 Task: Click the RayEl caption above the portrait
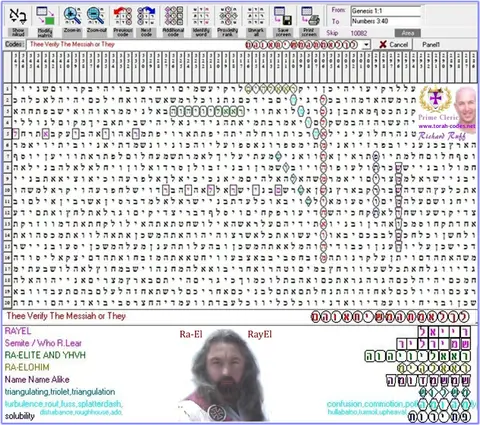pos(260,334)
